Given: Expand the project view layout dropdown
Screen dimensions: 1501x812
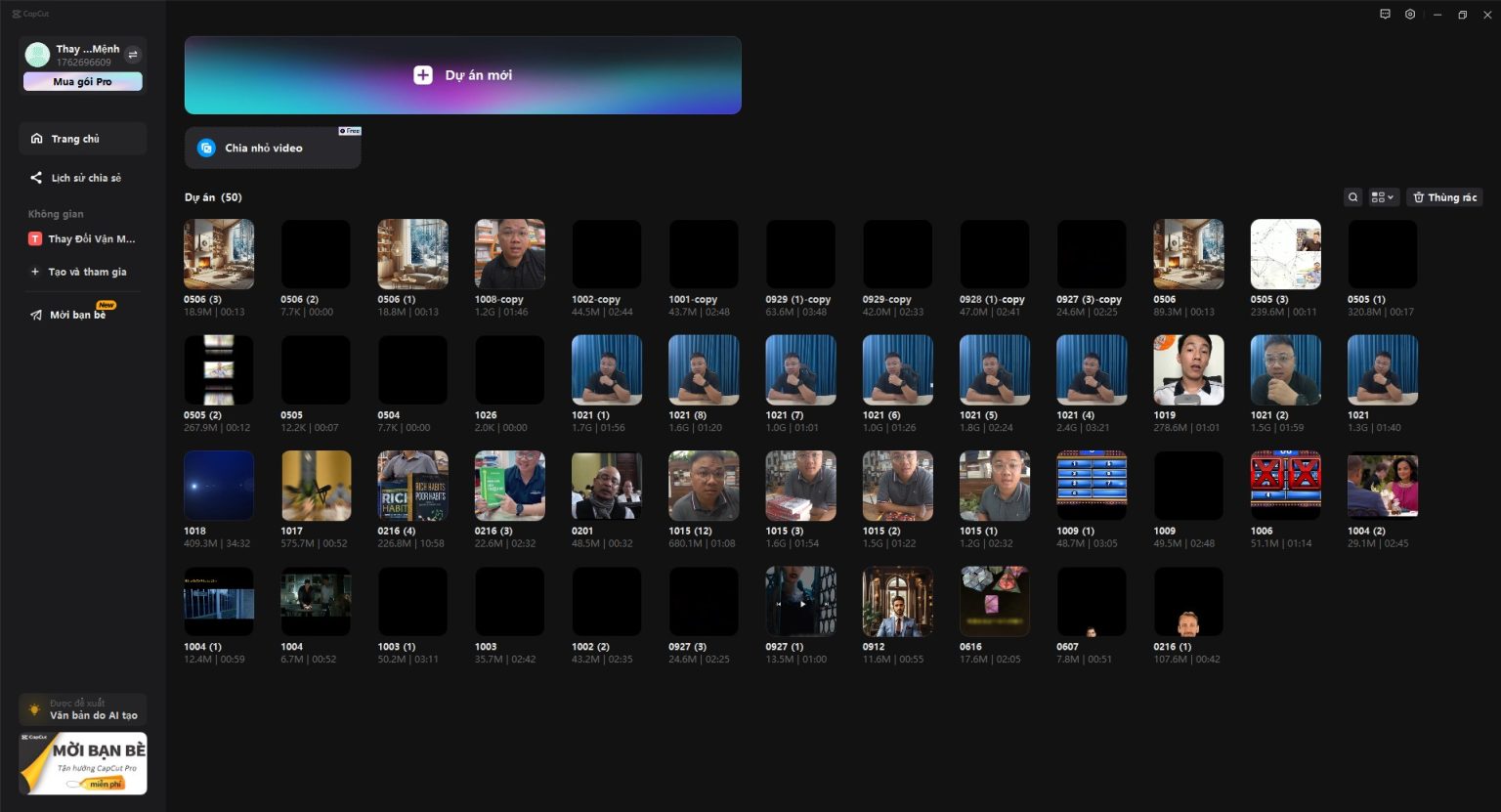Looking at the screenshot, I should tap(1383, 197).
